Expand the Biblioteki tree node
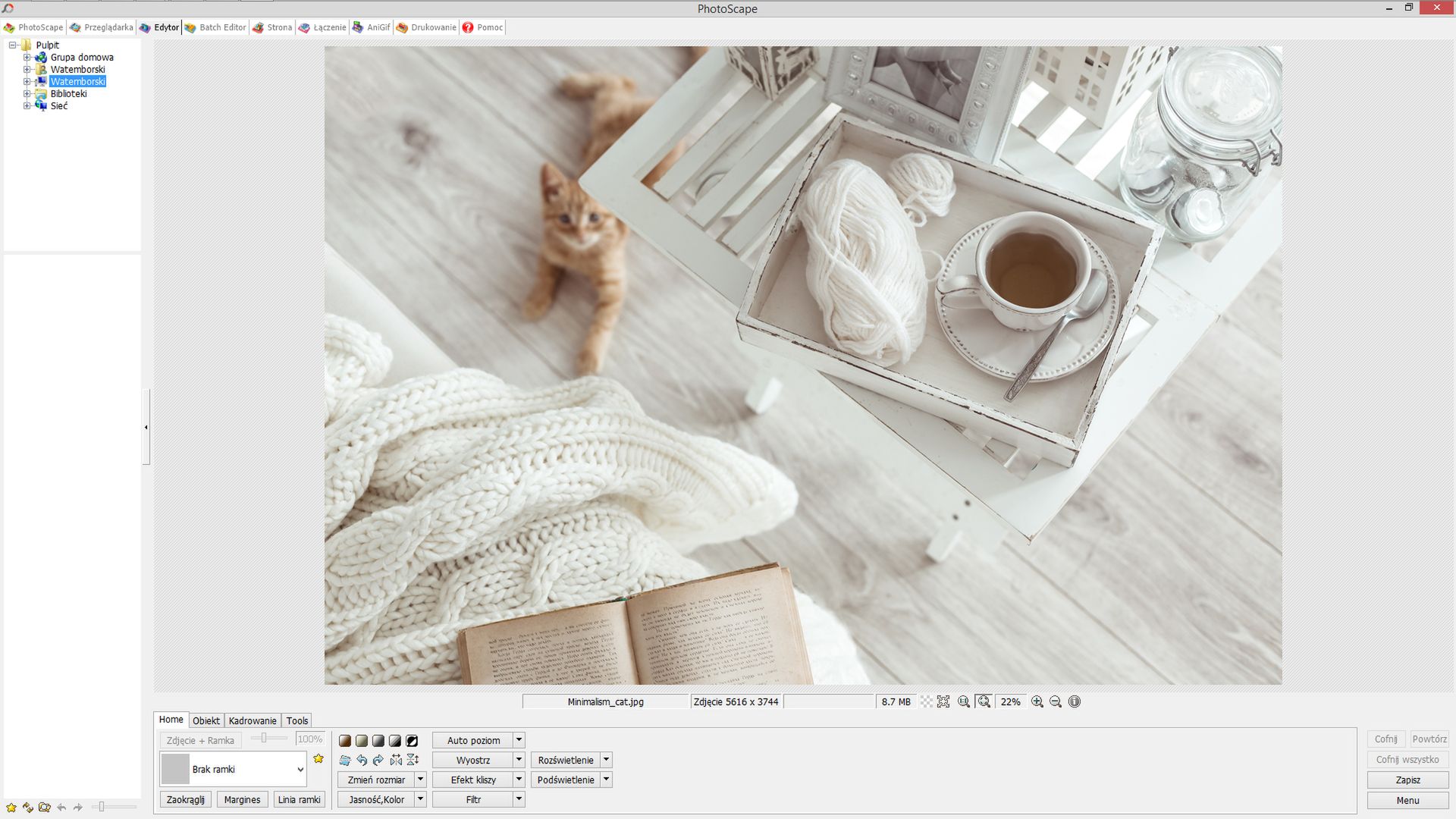The image size is (1456, 819). 27,94
